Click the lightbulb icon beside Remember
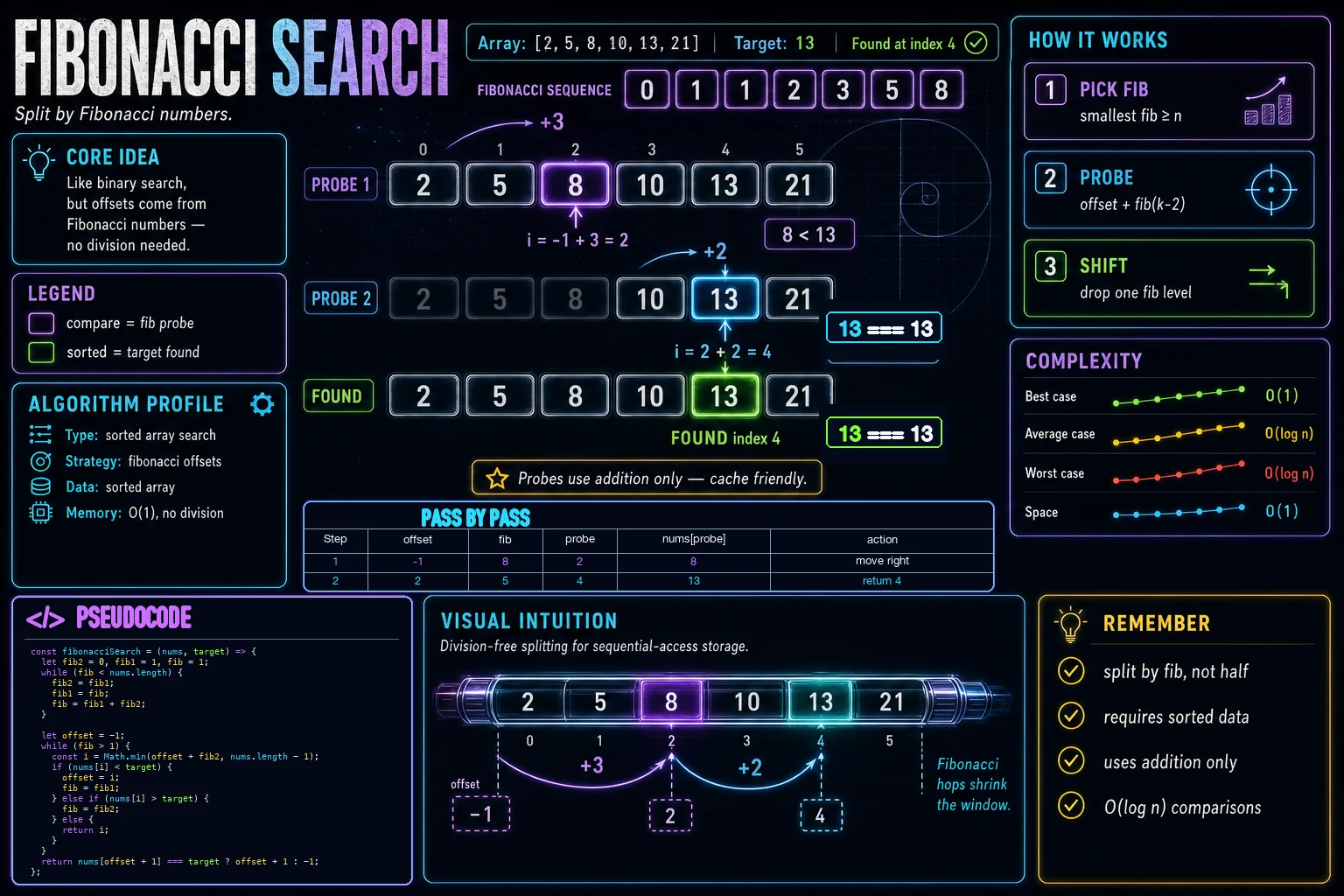This screenshot has width=1344, height=896. (1070, 623)
